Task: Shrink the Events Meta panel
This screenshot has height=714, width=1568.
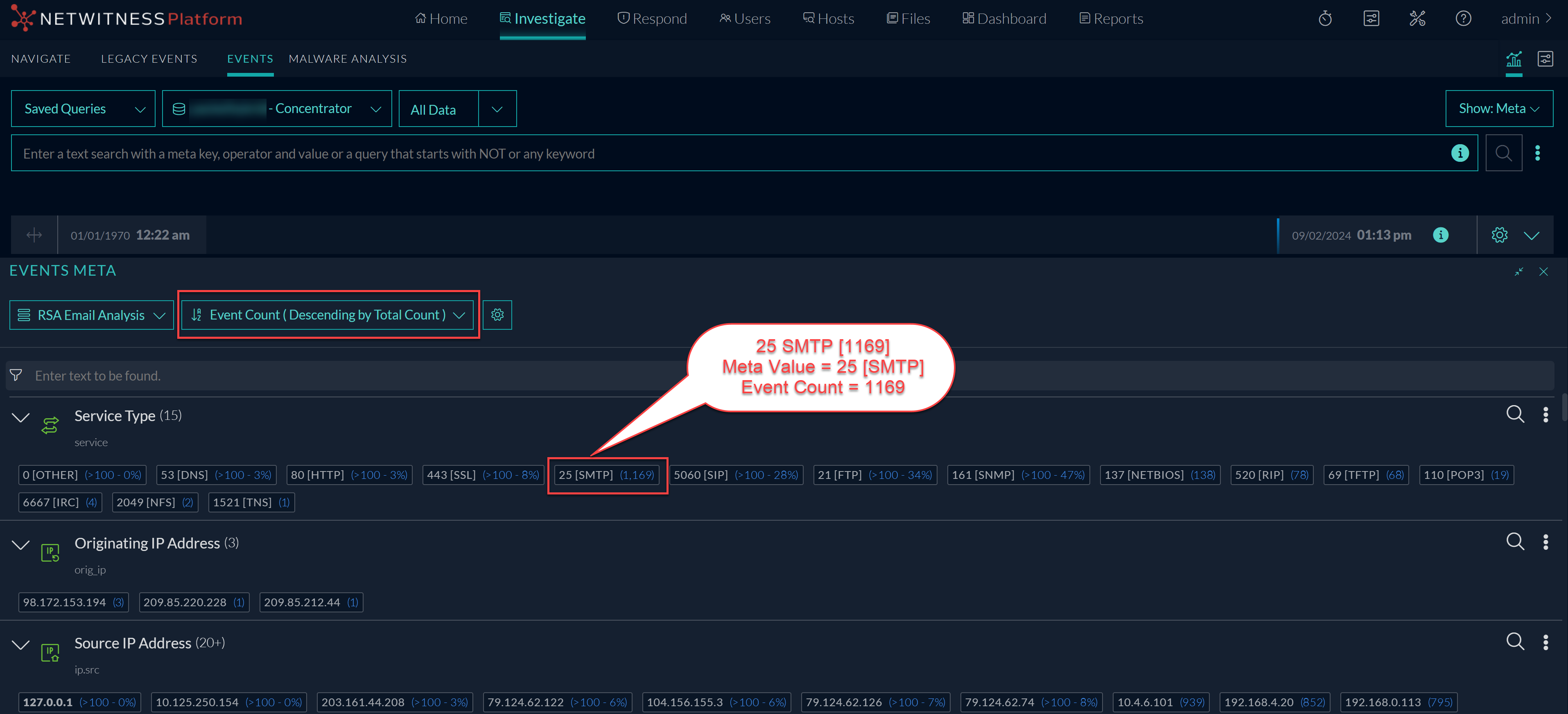Action: pos(1519,272)
